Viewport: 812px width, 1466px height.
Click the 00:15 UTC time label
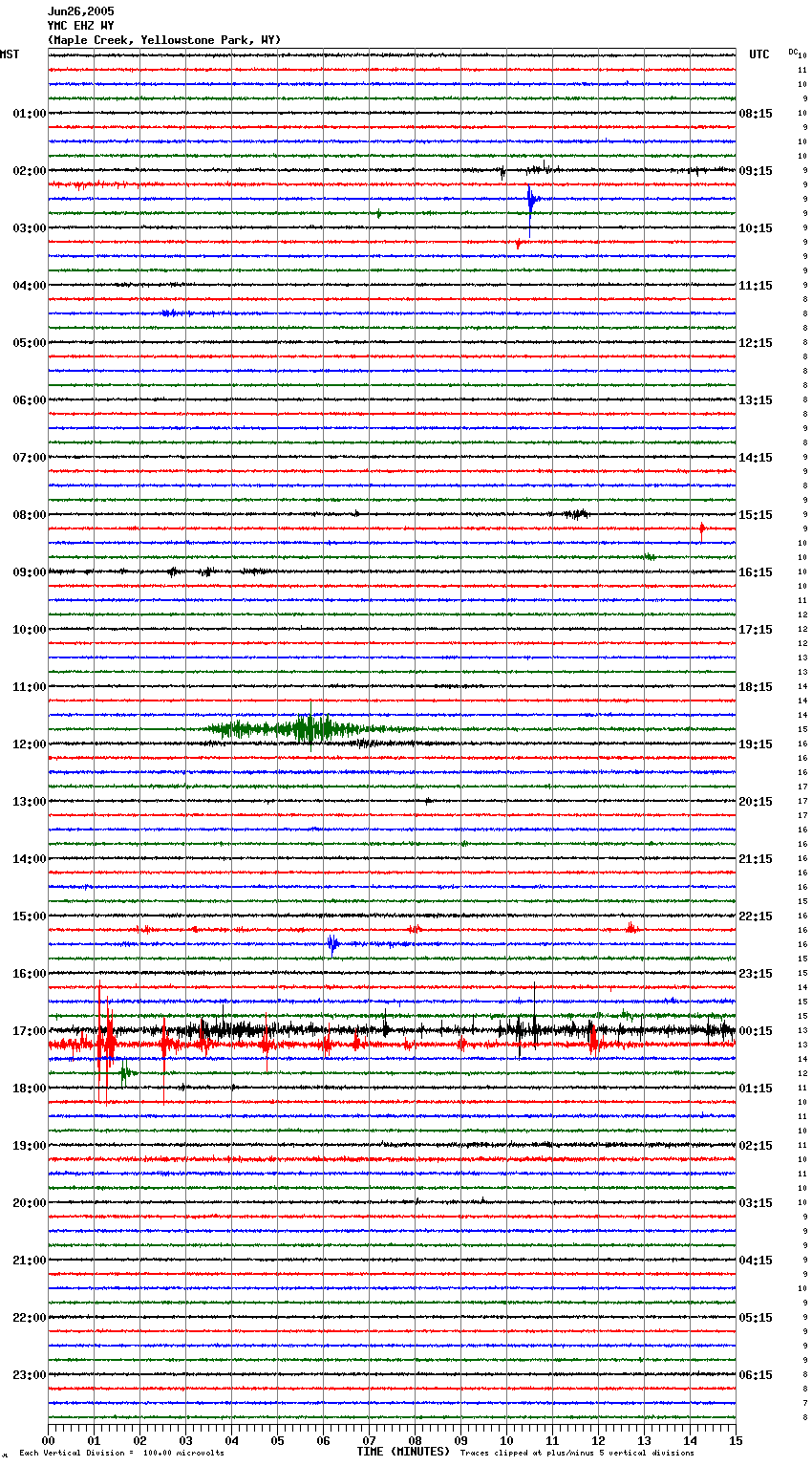756,1031
